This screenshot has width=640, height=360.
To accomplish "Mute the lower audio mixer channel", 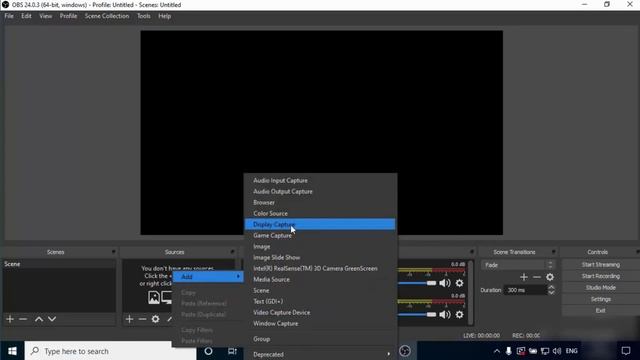I will click(x=445, y=314).
